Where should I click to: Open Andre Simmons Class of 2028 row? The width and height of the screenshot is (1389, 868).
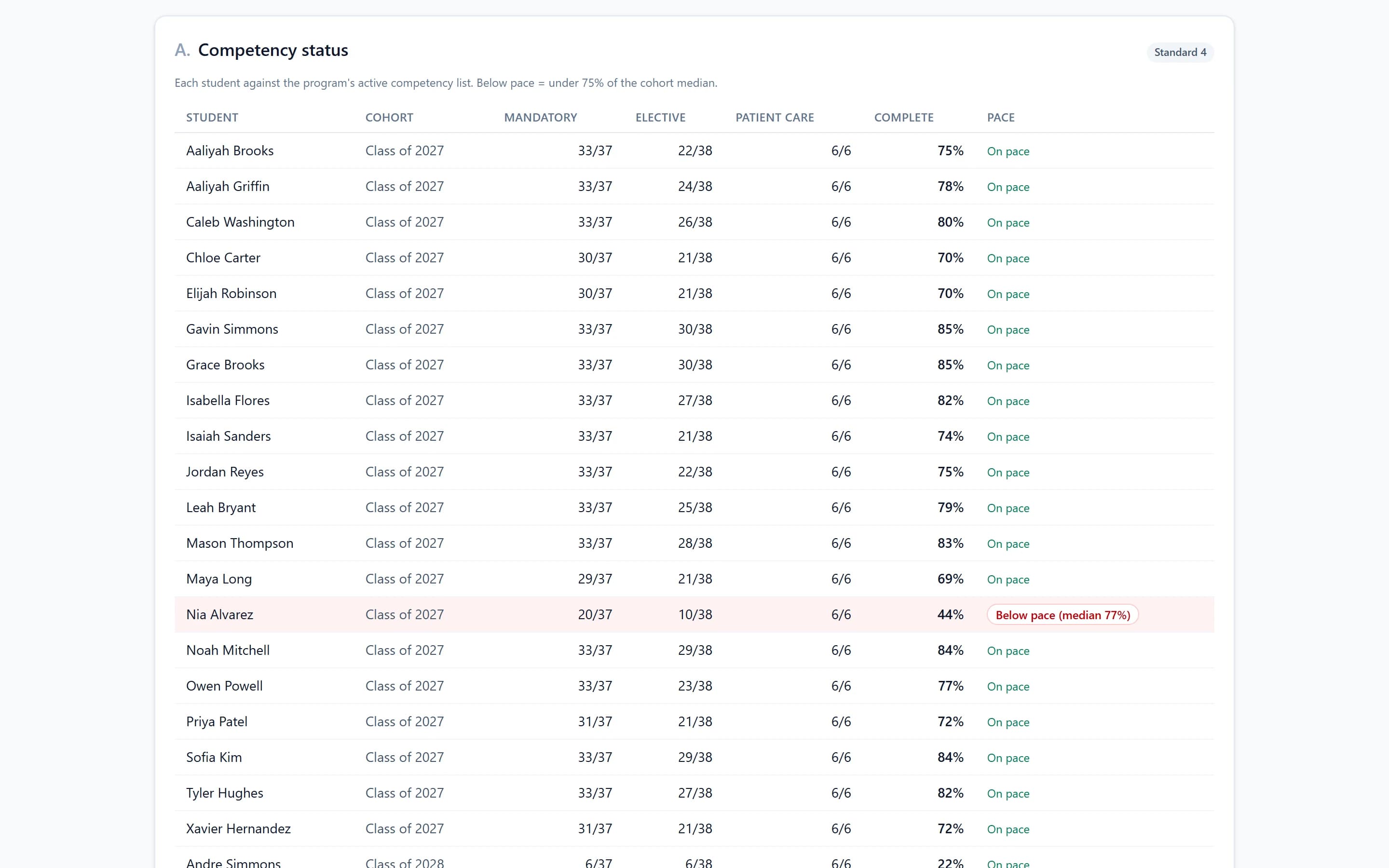pyautogui.click(x=694, y=858)
